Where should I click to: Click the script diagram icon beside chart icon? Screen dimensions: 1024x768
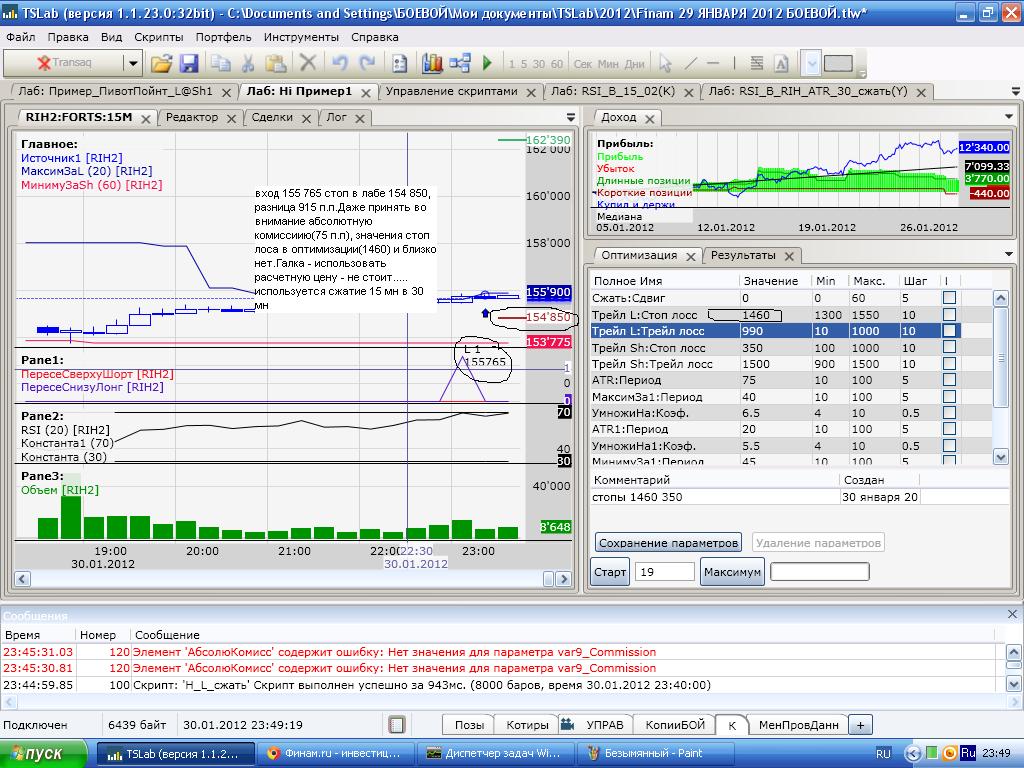point(460,63)
